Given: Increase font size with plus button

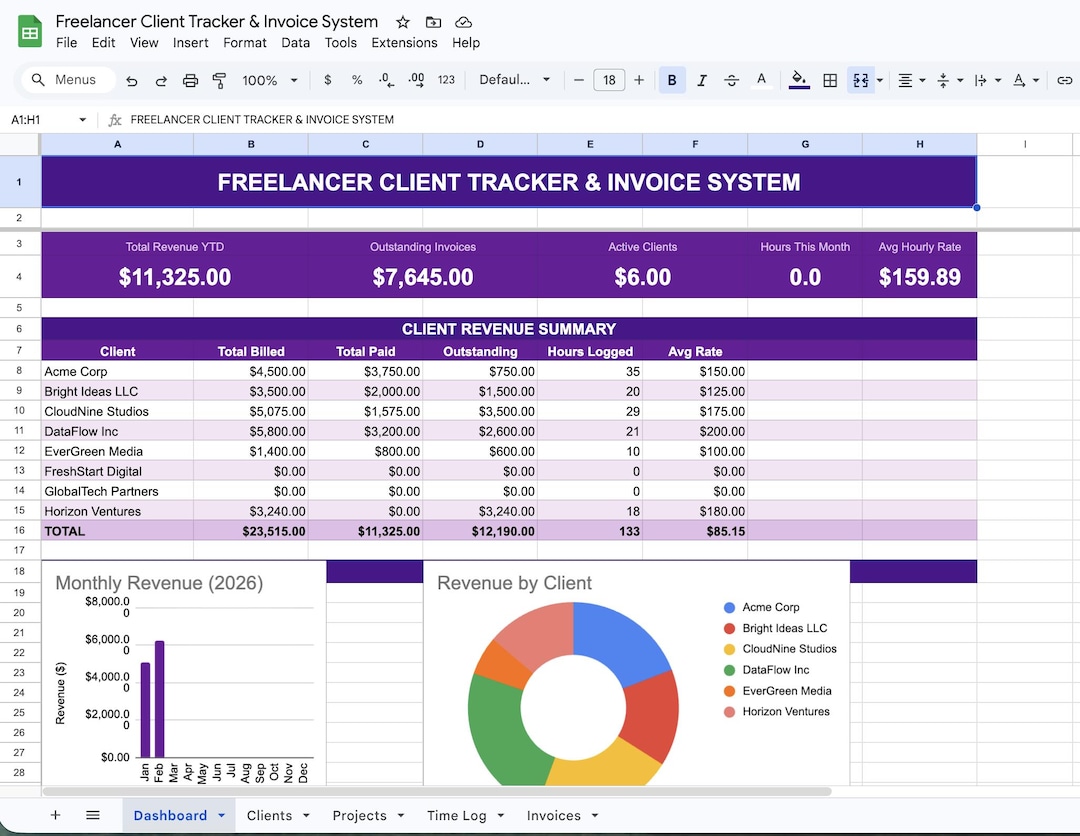Looking at the screenshot, I should click(639, 80).
